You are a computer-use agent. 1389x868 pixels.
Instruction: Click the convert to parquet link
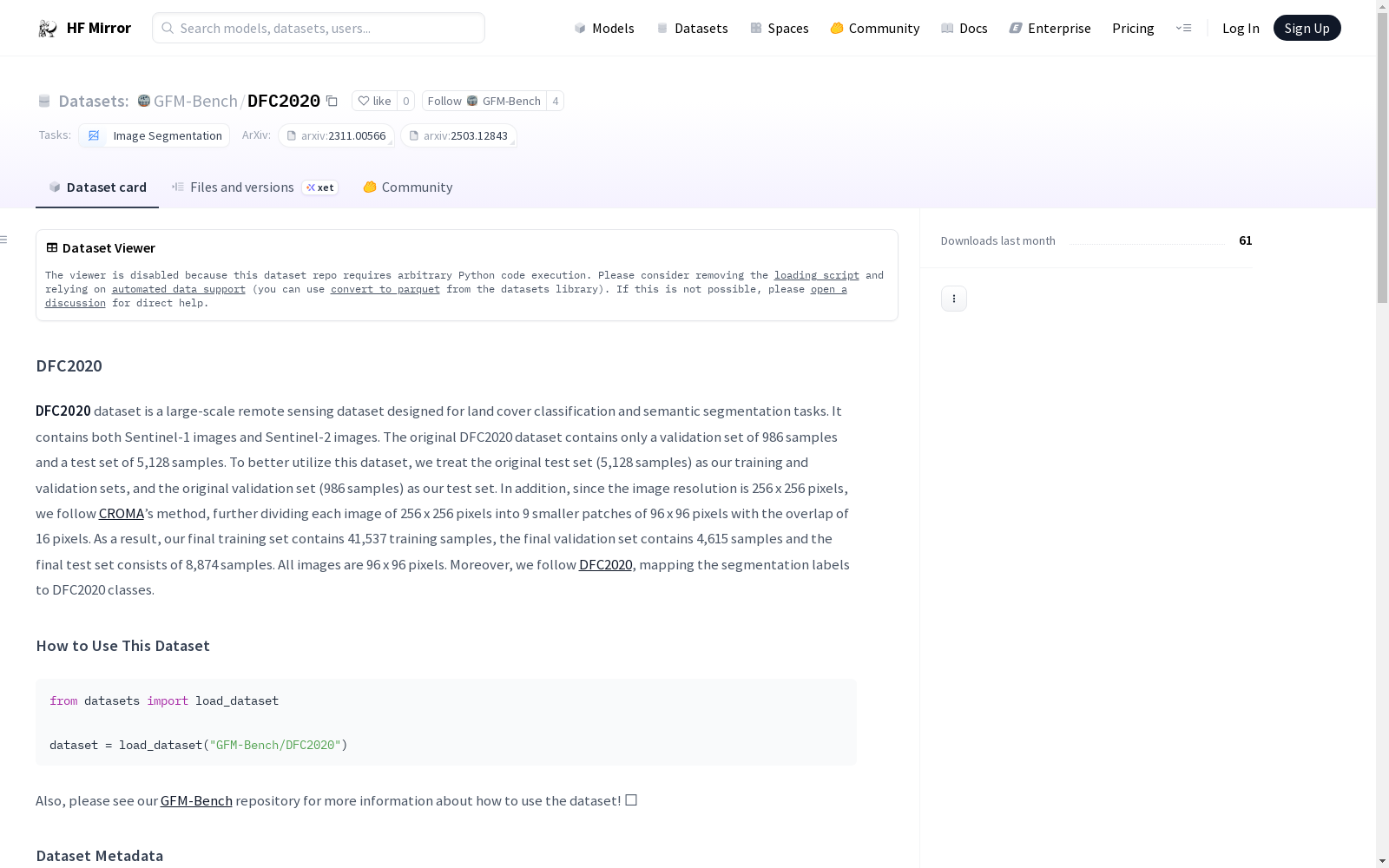click(385, 289)
